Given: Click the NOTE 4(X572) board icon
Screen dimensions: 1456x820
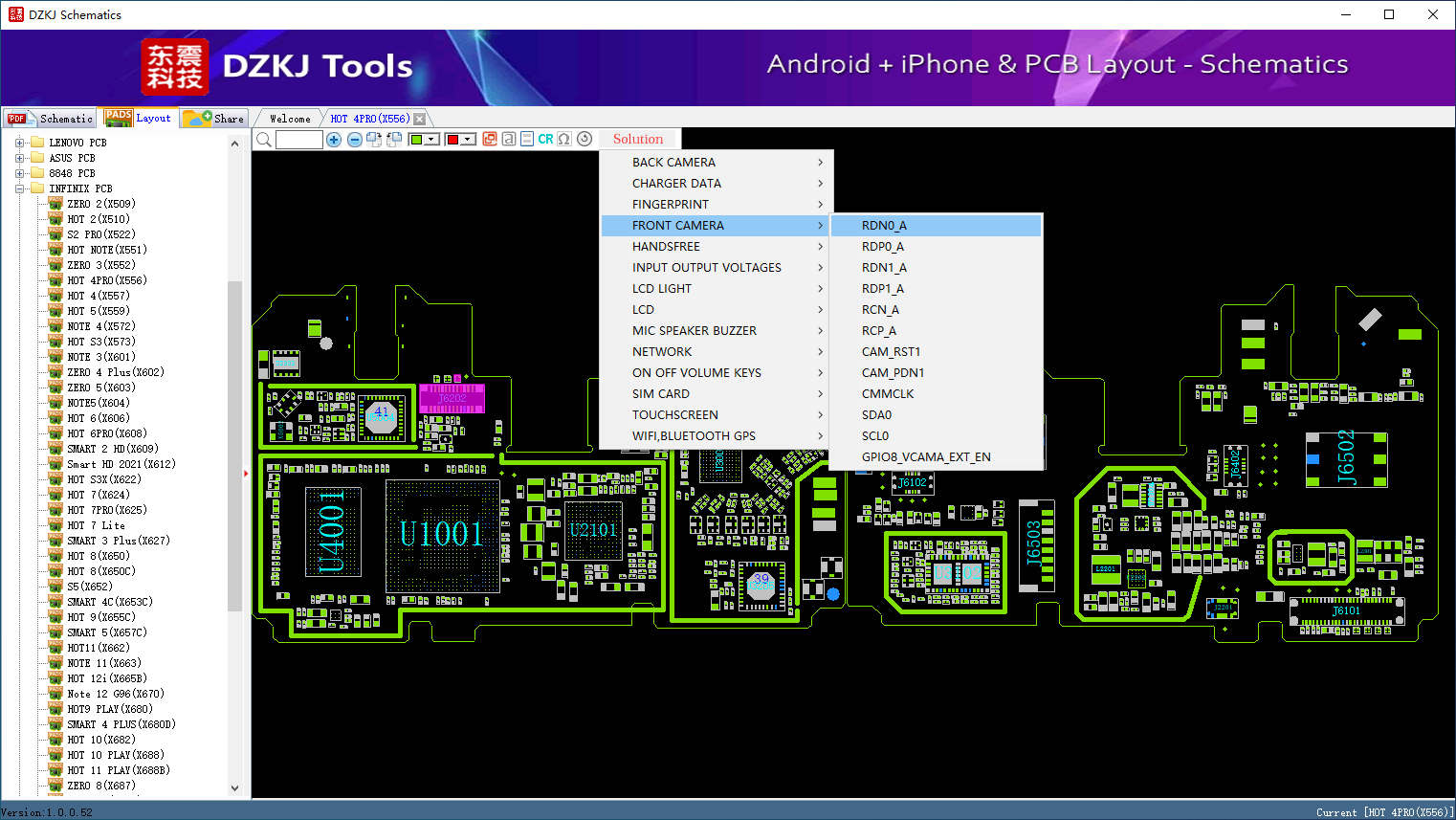Looking at the screenshot, I should pyautogui.click(x=55, y=326).
